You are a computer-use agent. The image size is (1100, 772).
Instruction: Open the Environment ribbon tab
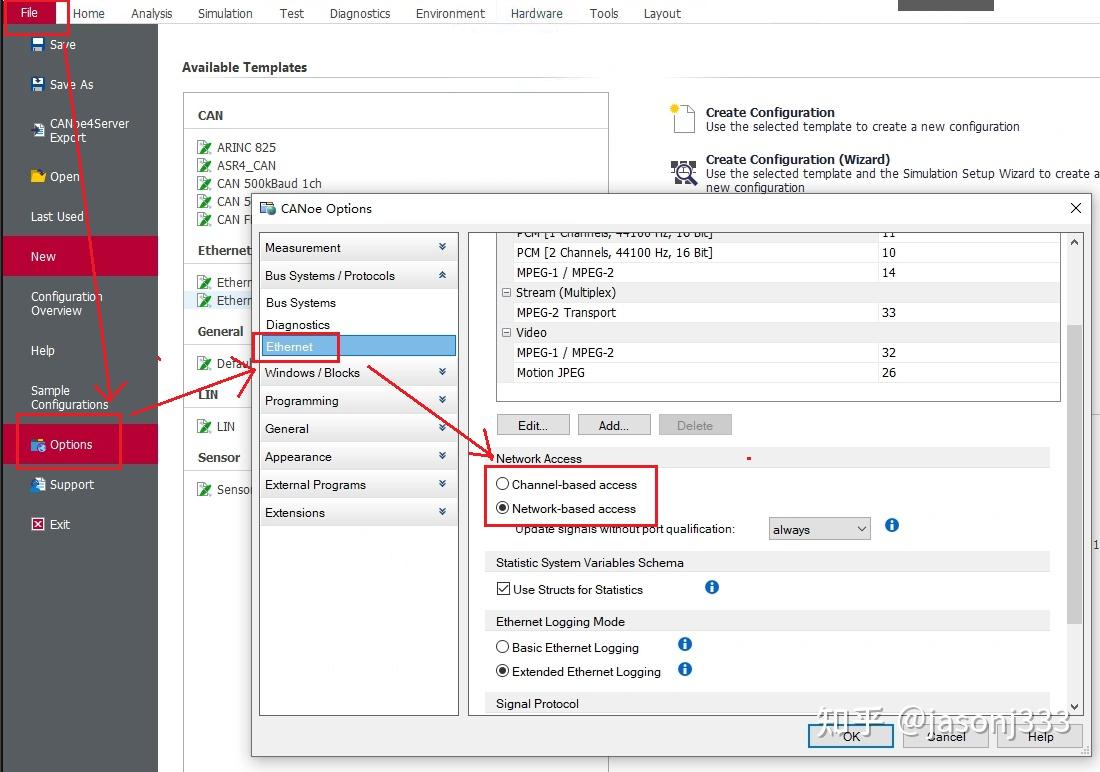click(x=450, y=13)
